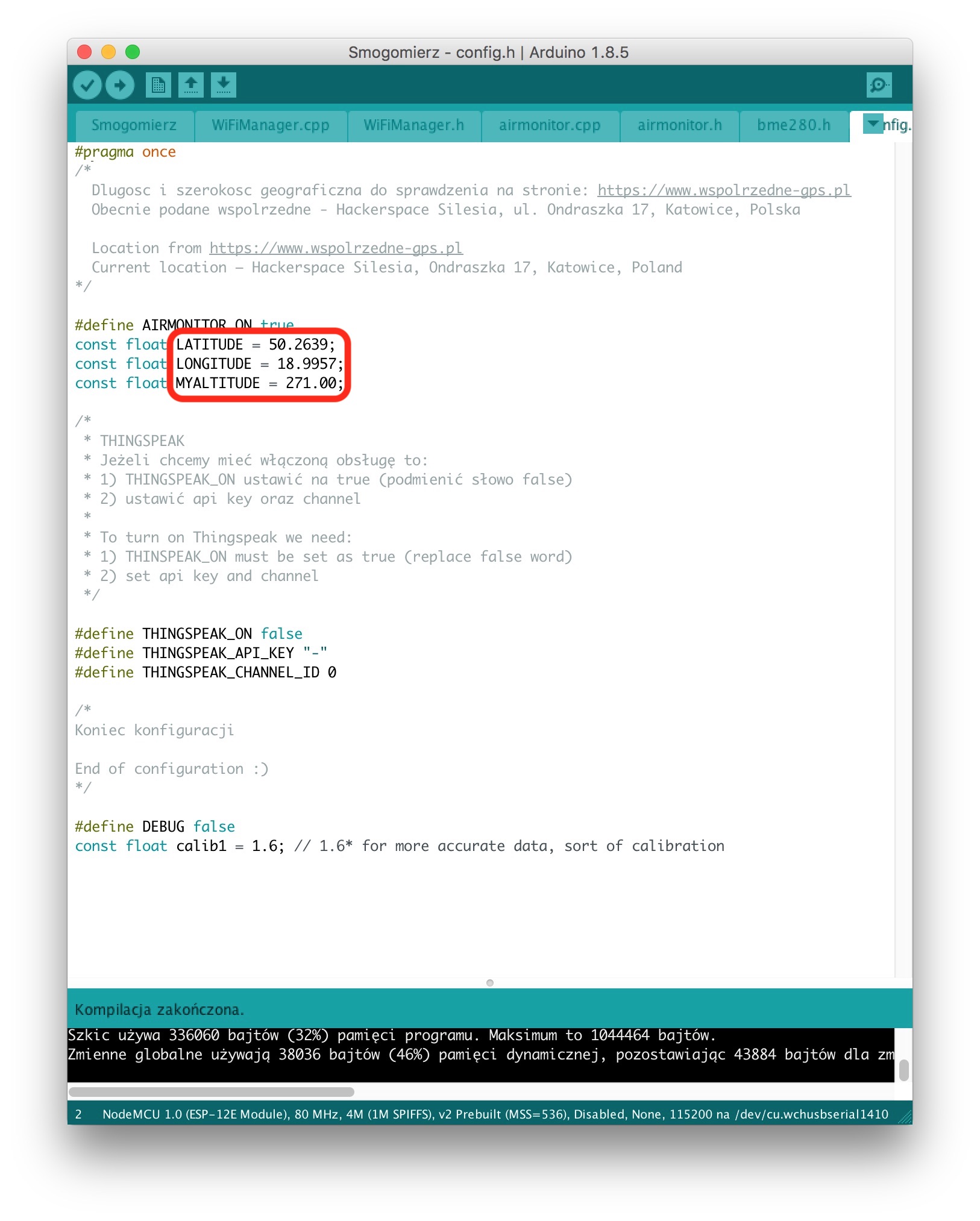Image resolution: width=980 pixels, height=1221 pixels.
Task: Open the Serial Monitor magnifier icon
Action: (x=879, y=85)
